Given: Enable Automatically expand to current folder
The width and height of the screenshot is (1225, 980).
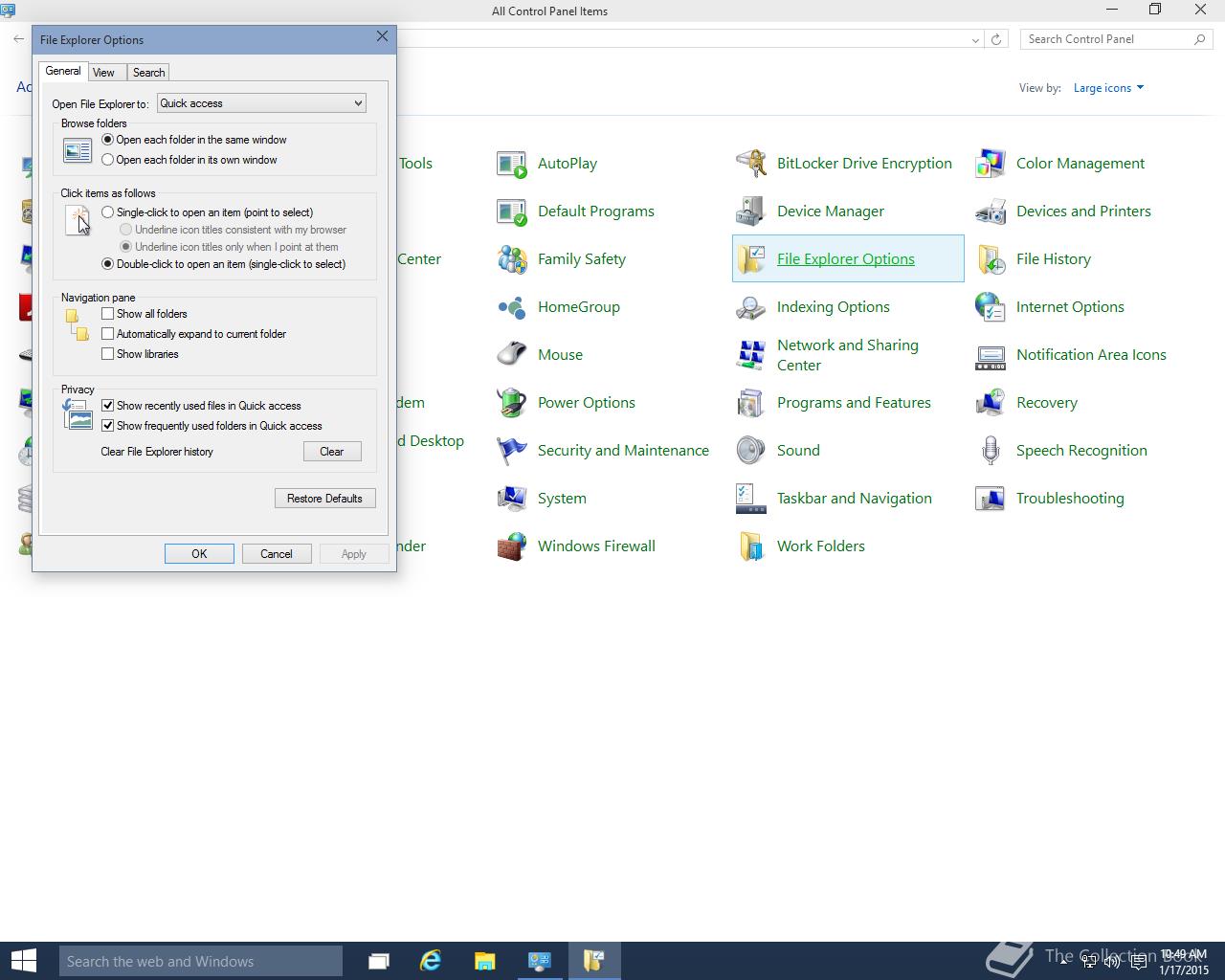Looking at the screenshot, I should 107,334.
